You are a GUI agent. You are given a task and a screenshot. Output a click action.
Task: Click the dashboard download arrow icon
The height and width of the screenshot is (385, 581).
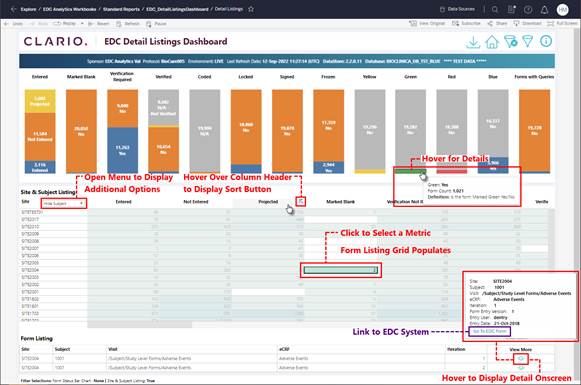[x=473, y=42]
